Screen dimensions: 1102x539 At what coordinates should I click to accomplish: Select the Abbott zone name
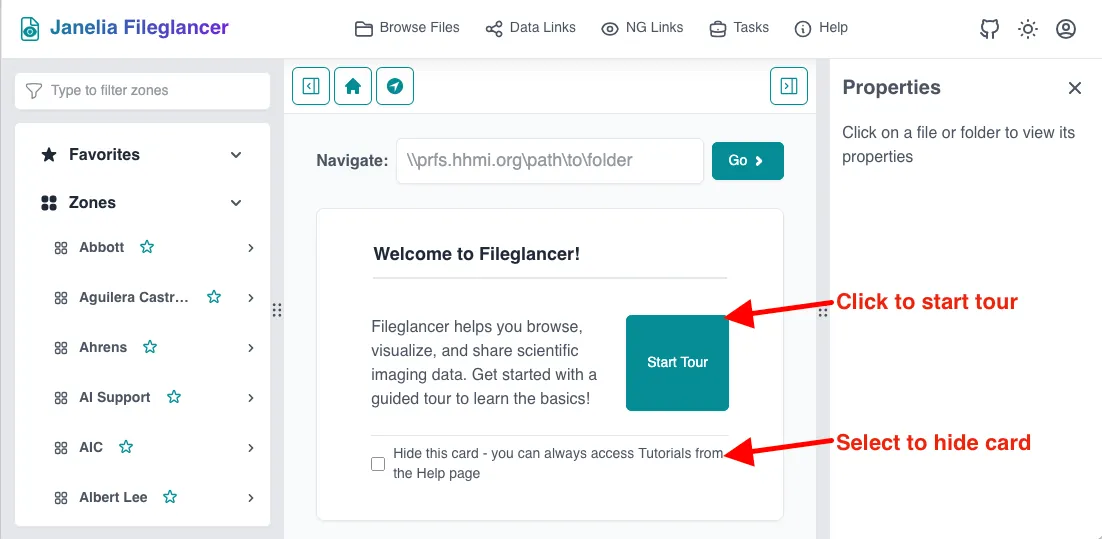pyautogui.click(x=102, y=247)
